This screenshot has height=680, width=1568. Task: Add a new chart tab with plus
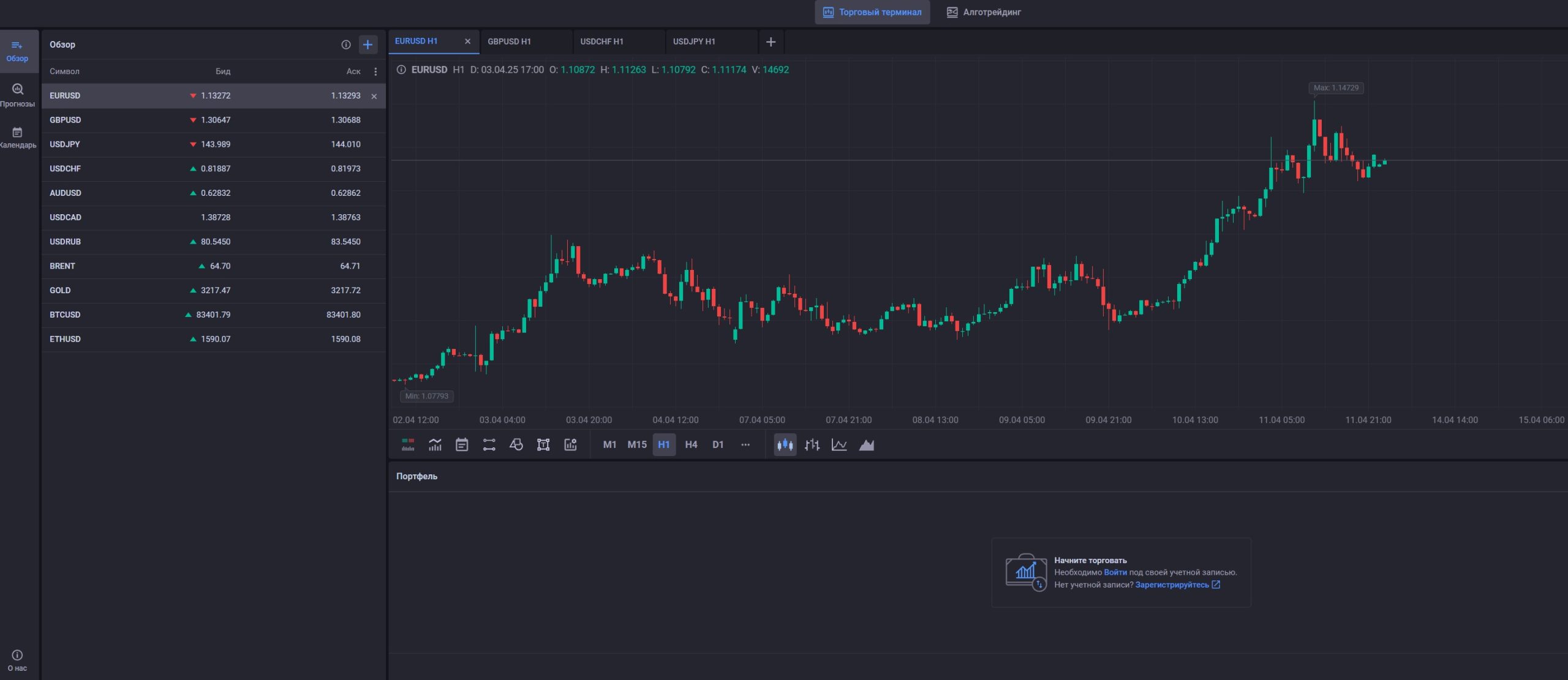tap(771, 42)
